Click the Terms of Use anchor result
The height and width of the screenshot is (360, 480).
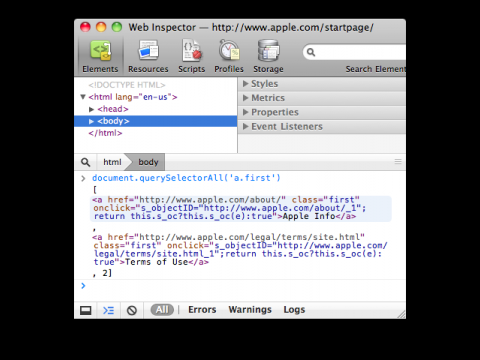tap(240, 250)
